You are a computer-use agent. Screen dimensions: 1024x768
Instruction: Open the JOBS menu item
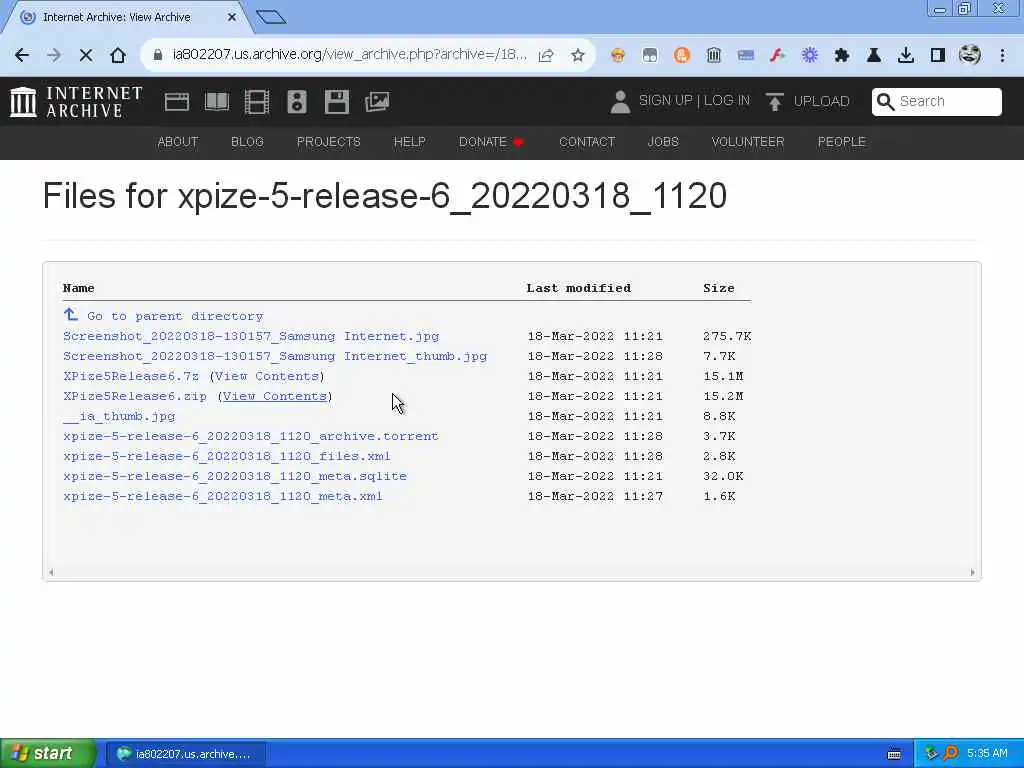pos(663,142)
